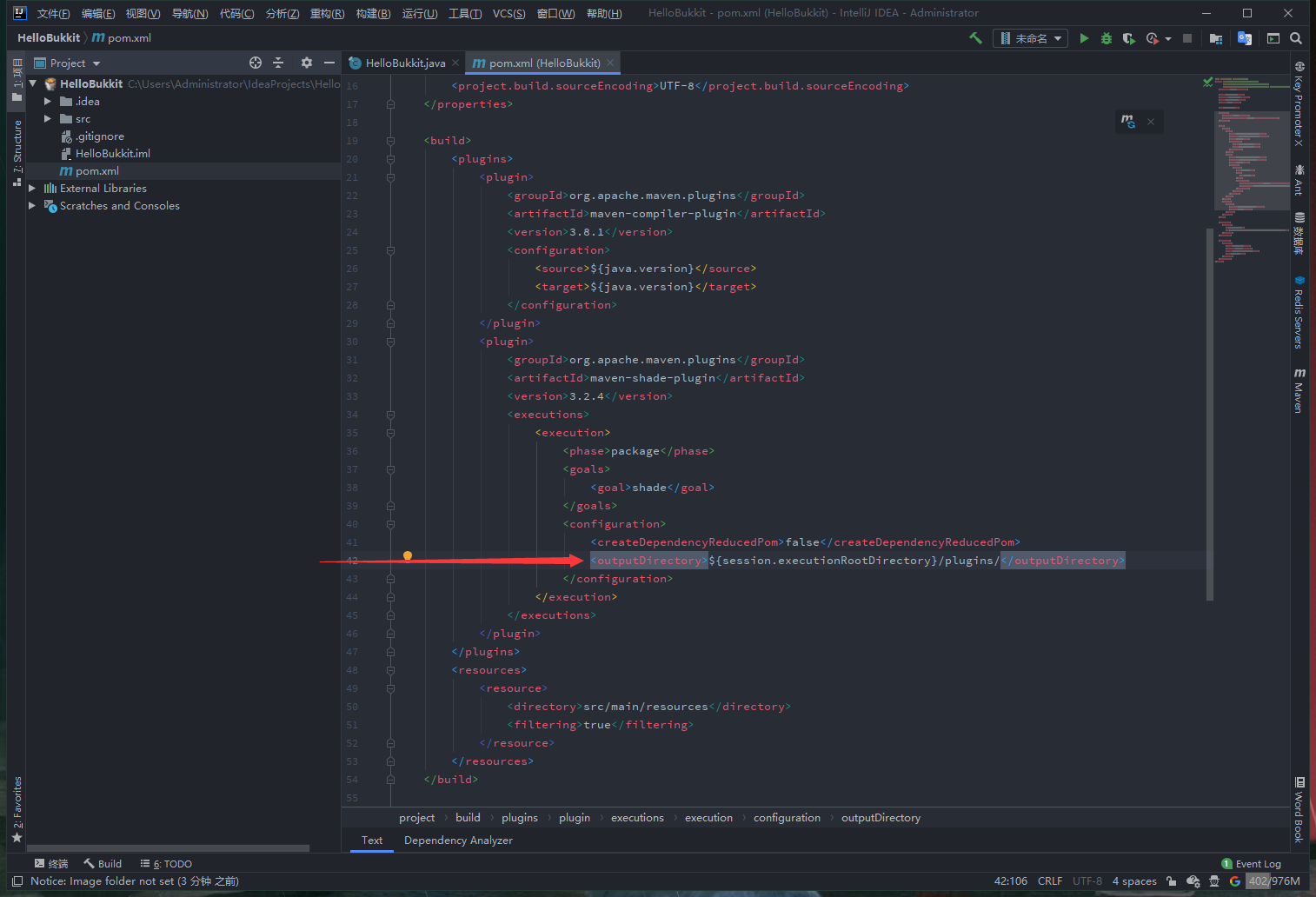Toggle the Maven tool window on right sidebar
Viewport: 1316px width, 897px height.
click(x=1299, y=391)
